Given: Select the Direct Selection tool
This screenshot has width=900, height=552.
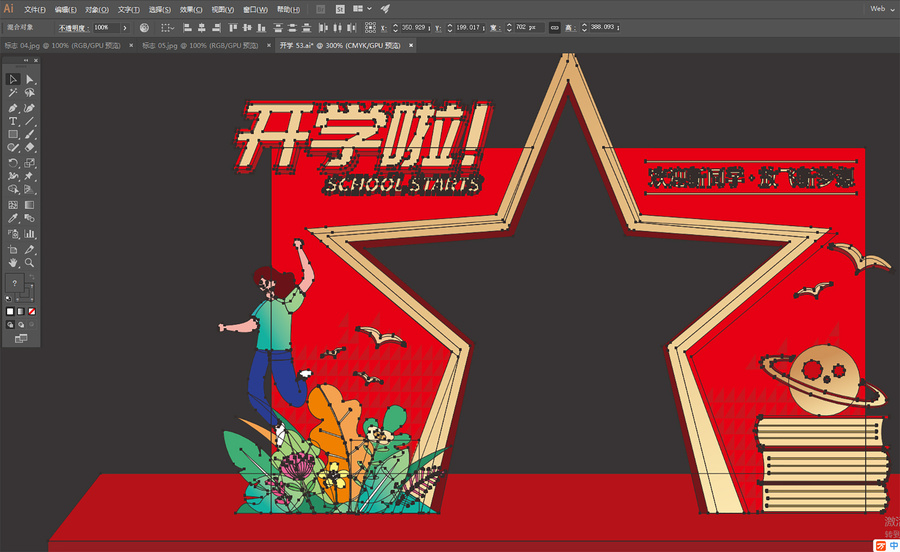Looking at the screenshot, I should click(x=30, y=79).
